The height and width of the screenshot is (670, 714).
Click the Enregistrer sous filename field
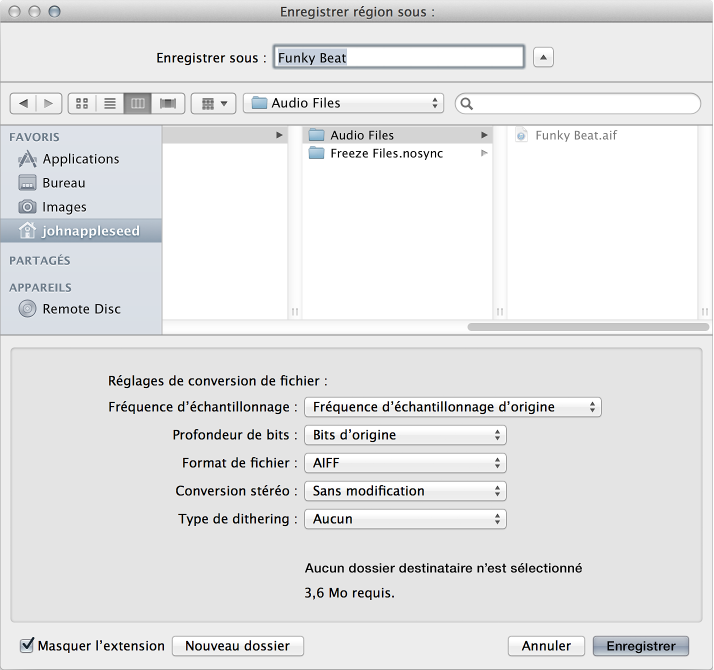pos(398,58)
